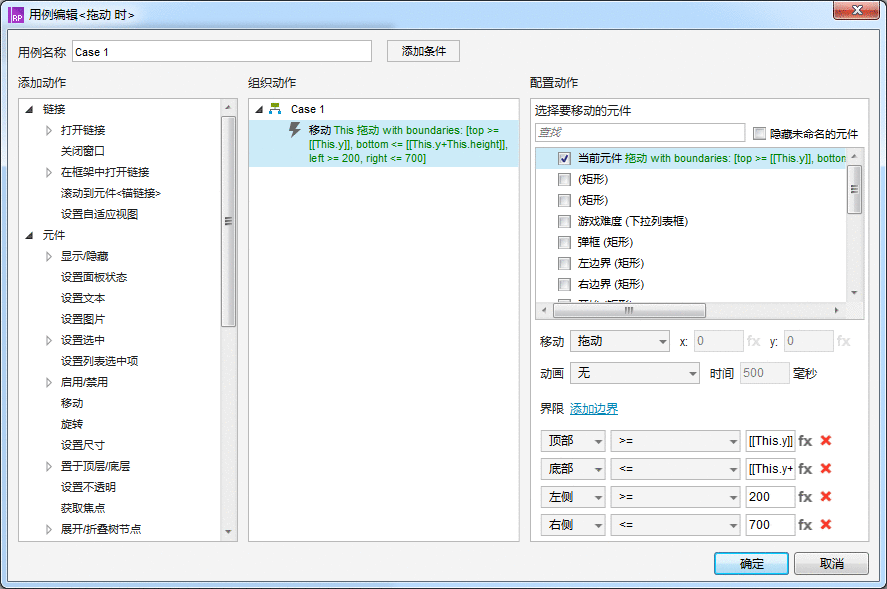887x589 pixels.
Task: Open the <= operator dropdown for 底部
Action: [x=675, y=469]
